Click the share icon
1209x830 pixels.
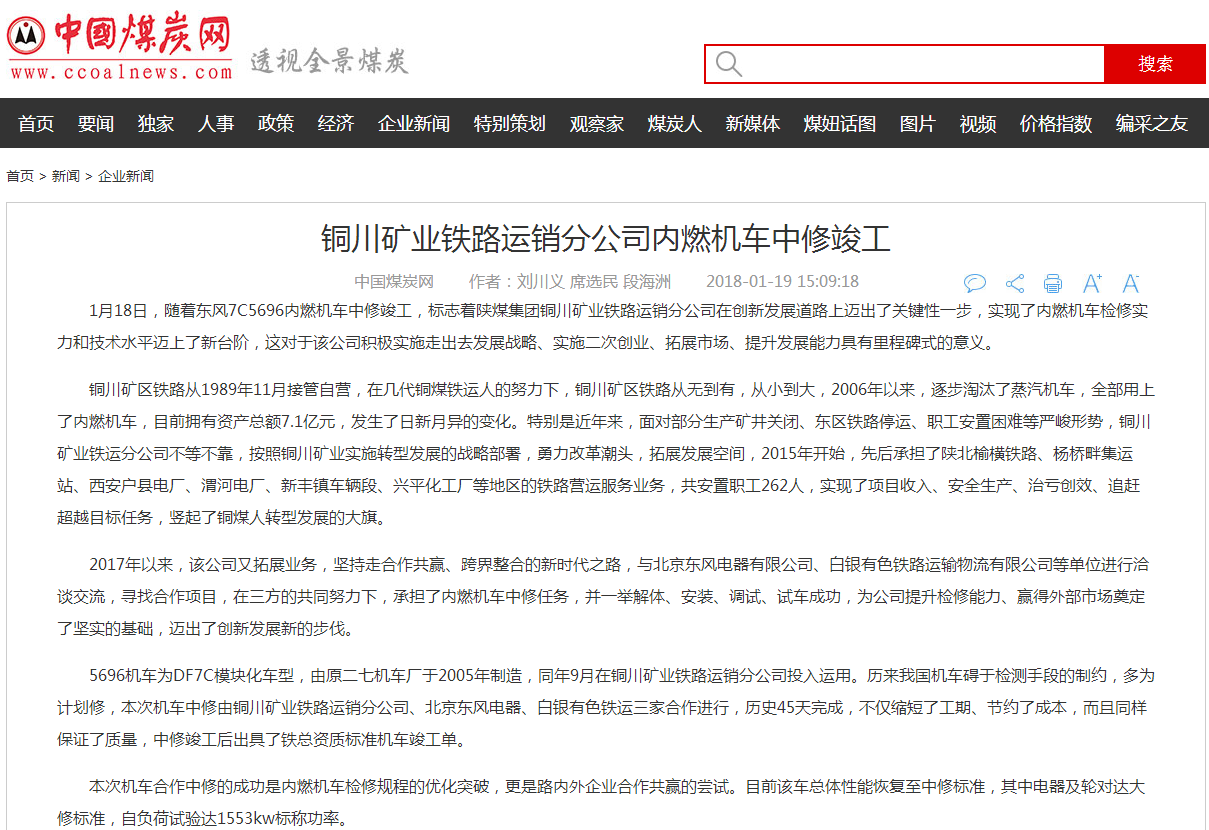[1014, 283]
